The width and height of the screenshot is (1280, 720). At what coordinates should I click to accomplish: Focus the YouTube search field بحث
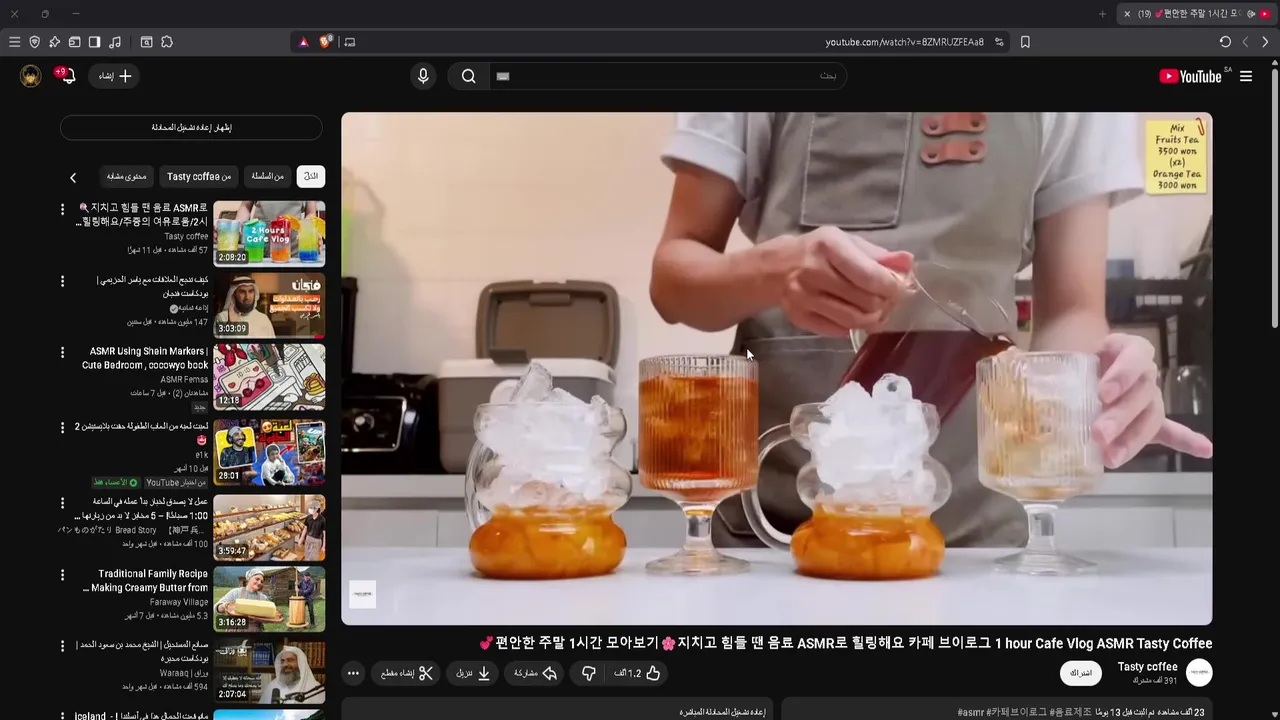click(667, 76)
